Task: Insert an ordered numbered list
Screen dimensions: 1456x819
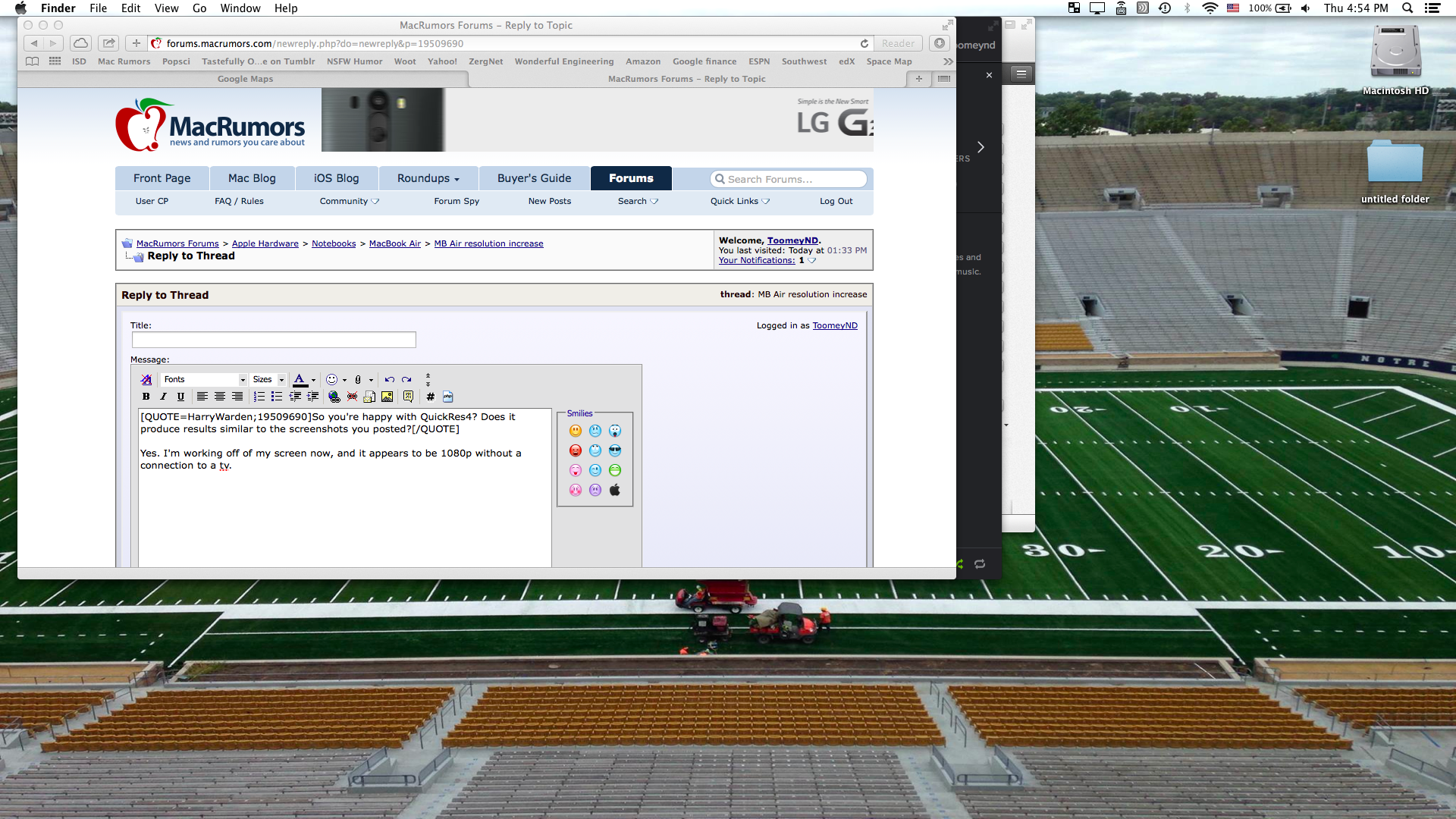Action: point(259,397)
